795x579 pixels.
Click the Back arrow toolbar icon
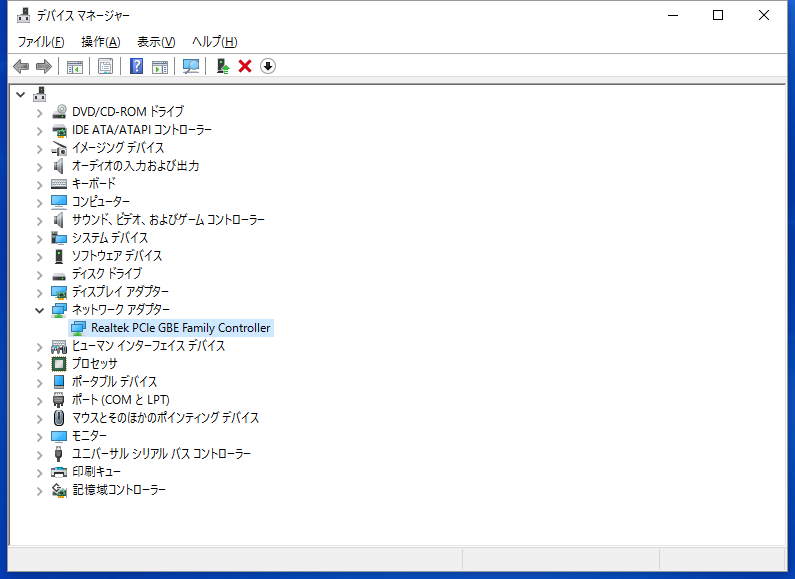pyautogui.click(x=21, y=66)
